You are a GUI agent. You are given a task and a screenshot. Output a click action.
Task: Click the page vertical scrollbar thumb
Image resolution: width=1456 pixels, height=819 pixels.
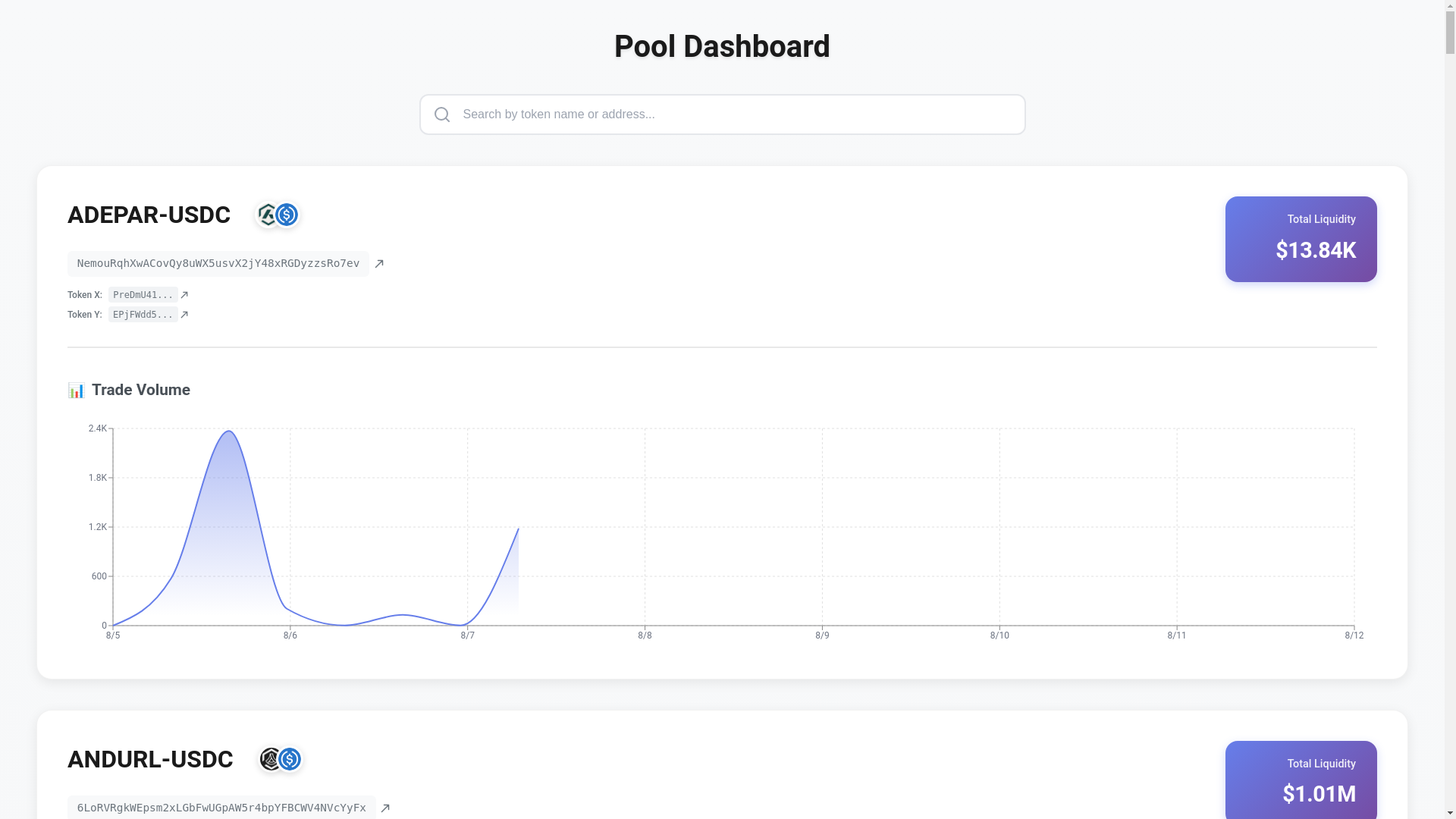(x=1451, y=33)
